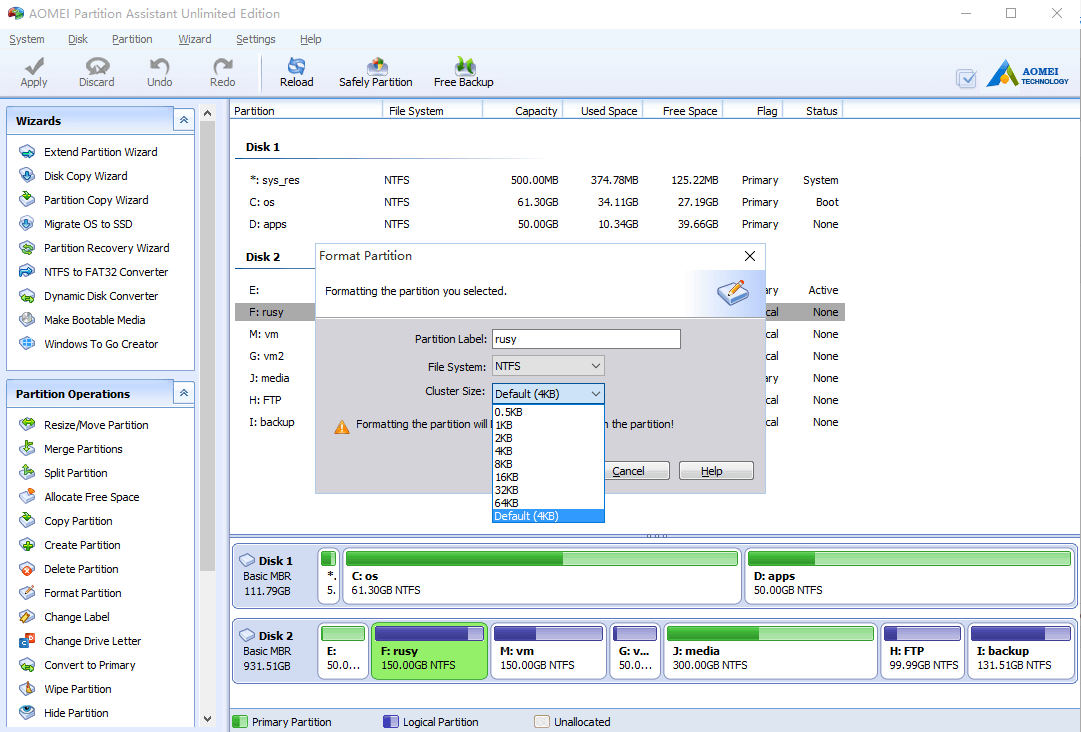Open the Safely Partition tool
The width and height of the screenshot is (1081, 732).
376,72
